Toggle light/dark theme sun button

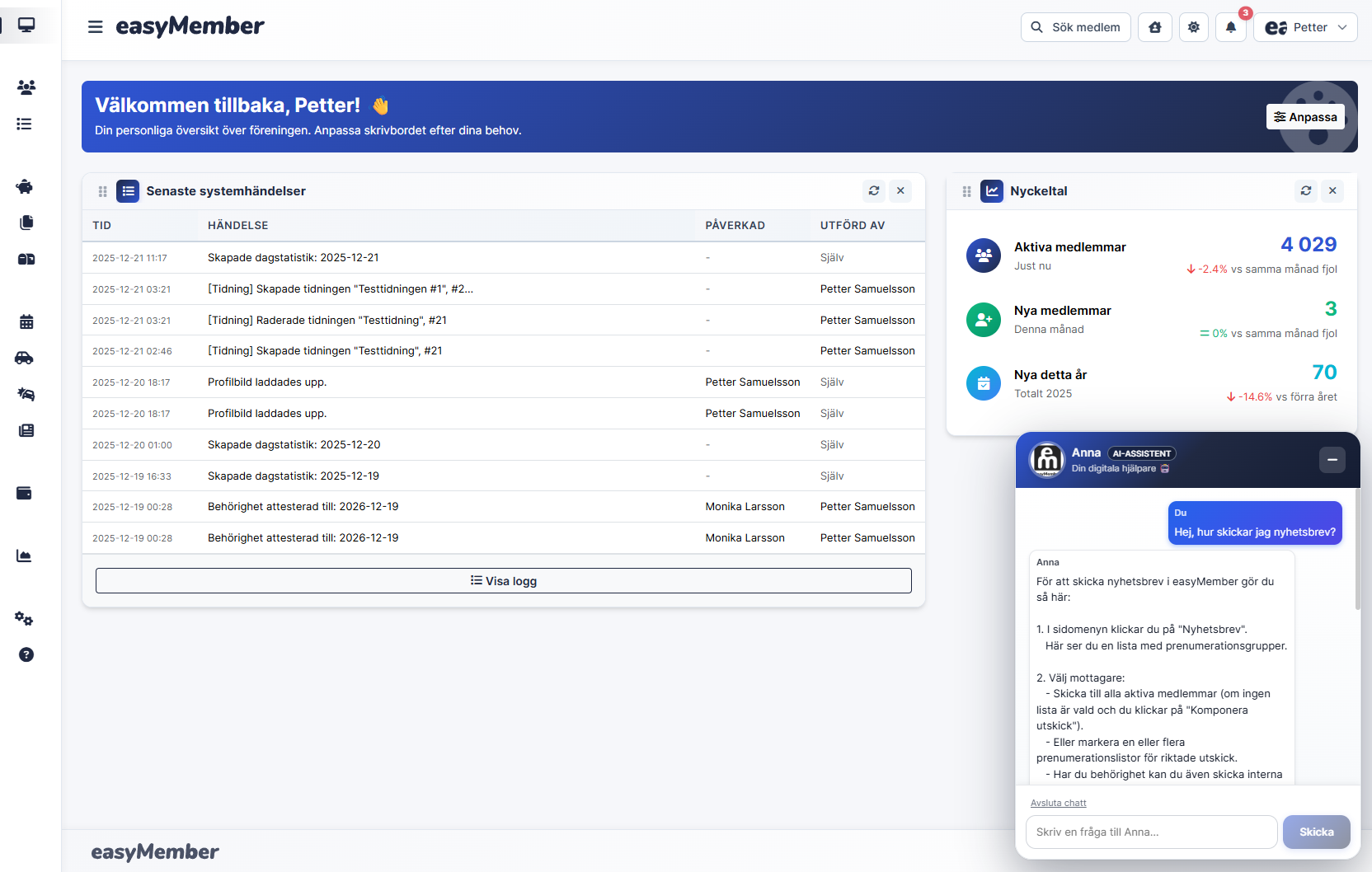tap(1193, 27)
